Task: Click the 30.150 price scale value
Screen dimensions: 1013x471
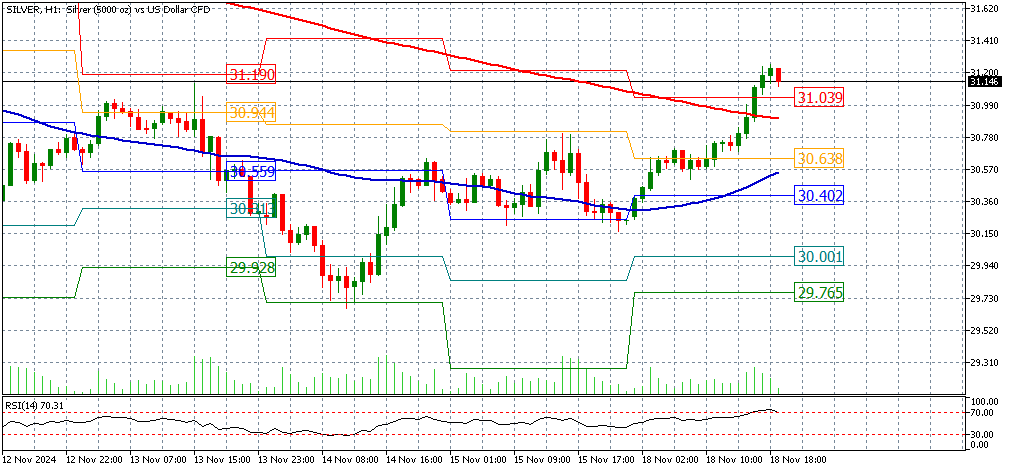Action: 984,233
